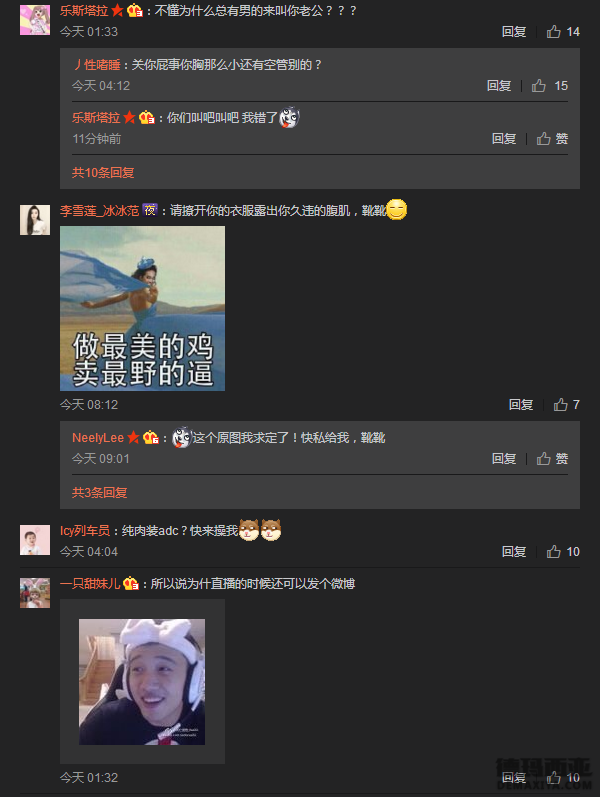Expand the 共10条回复 thread
600x797 pixels.
click(103, 173)
